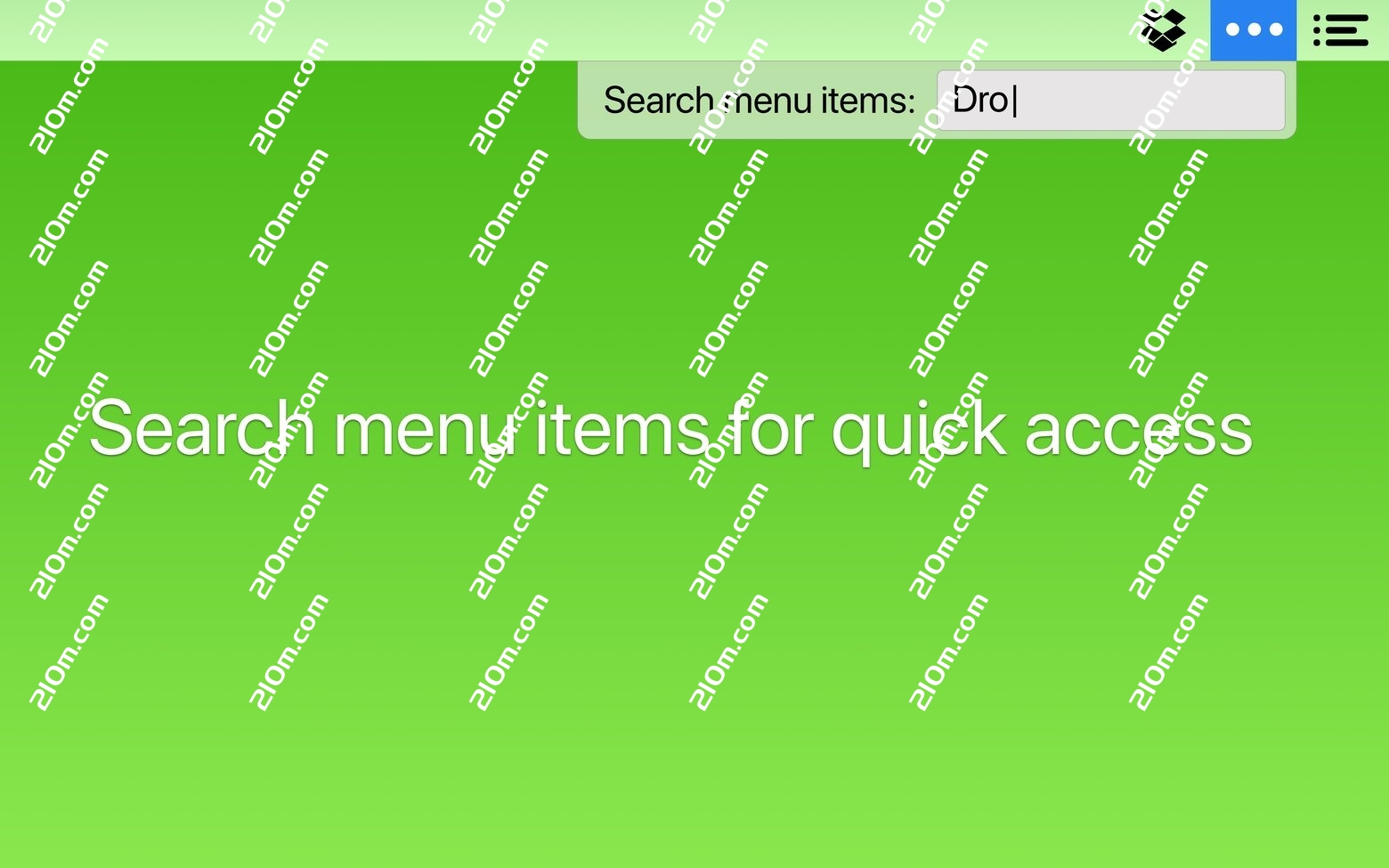Place cursor after 'Dro' in search field
This screenshot has height=868, width=1389.
click(x=1014, y=101)
